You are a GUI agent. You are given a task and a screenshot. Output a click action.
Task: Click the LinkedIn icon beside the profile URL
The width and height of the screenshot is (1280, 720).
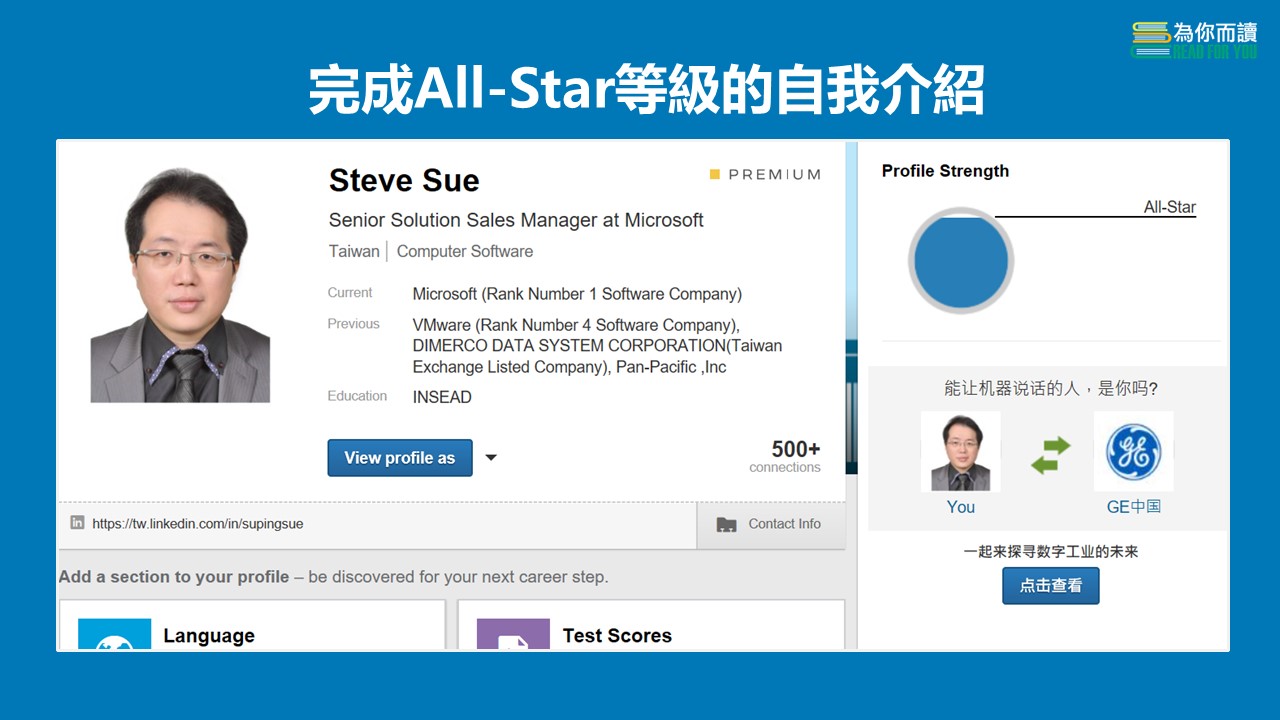pos(77,523)
